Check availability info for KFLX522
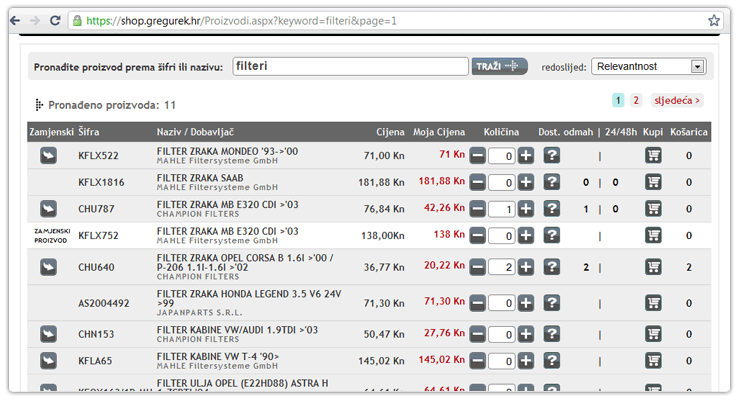 (552, 156)
